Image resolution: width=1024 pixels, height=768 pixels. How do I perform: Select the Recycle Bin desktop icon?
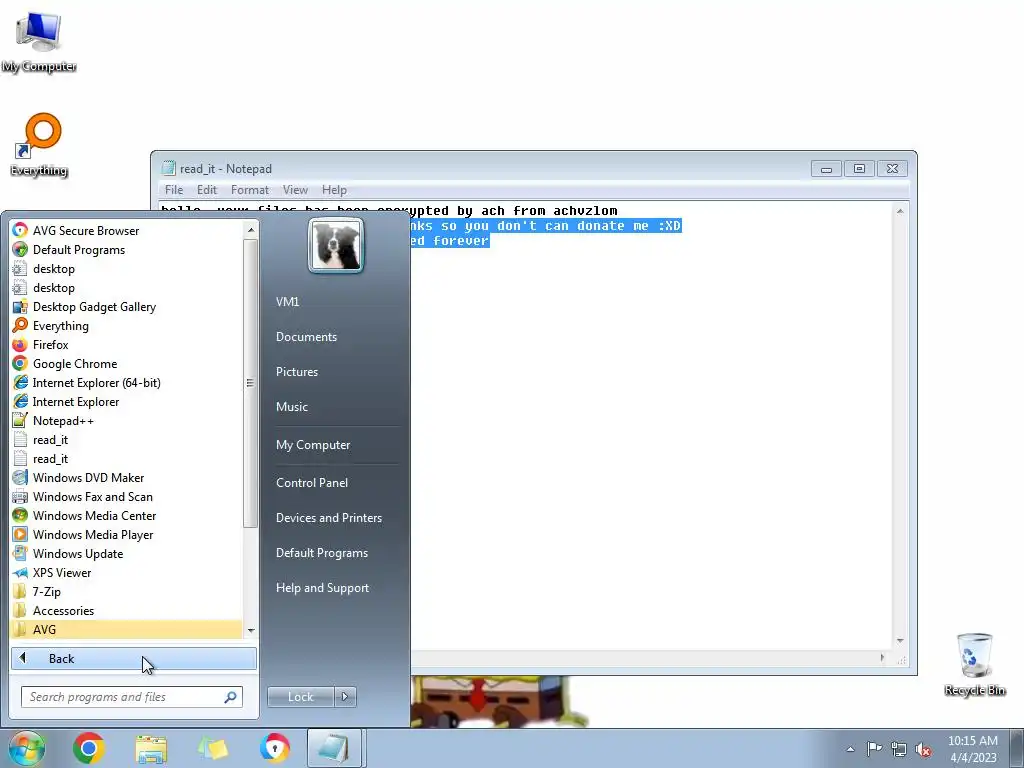coord(974,664)
